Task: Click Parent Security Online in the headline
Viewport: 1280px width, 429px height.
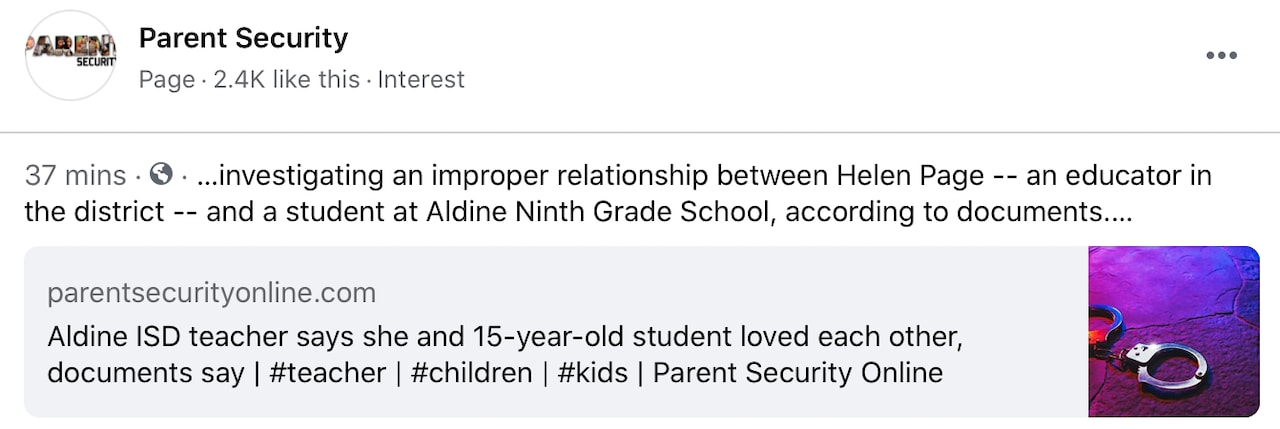Action: point(797,373)
